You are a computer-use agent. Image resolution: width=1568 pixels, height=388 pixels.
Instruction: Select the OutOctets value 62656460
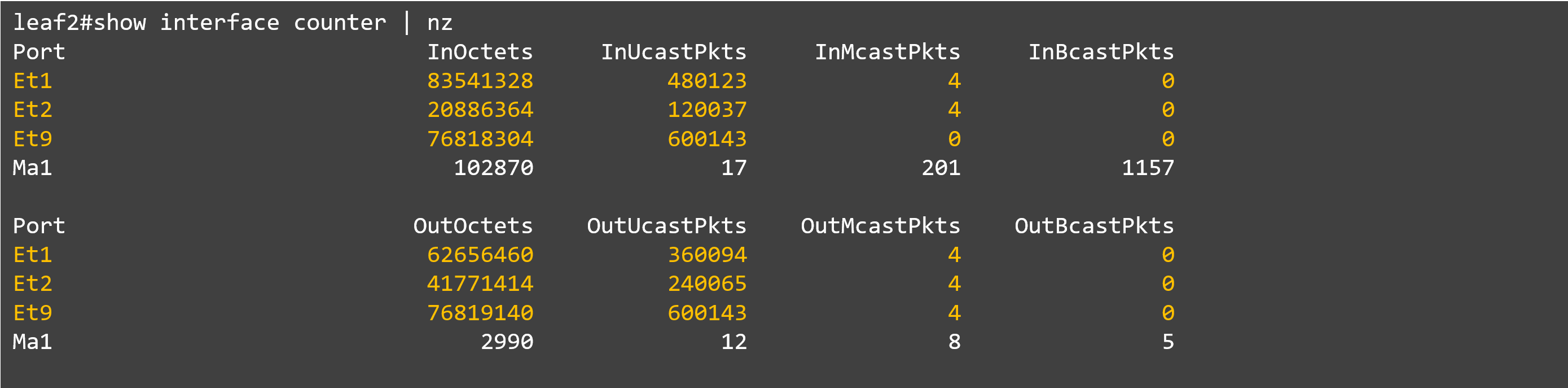click(480, 255)
